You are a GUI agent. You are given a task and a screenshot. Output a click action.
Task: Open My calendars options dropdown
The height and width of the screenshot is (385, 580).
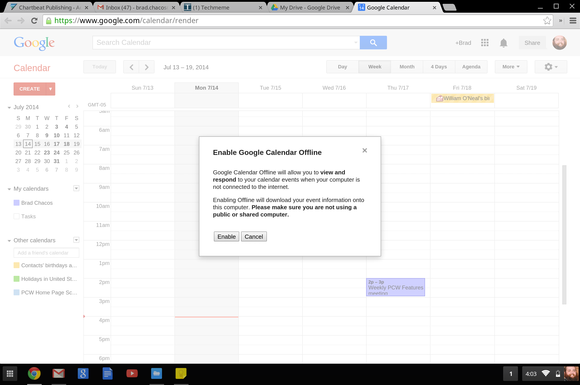pos(76,188)
